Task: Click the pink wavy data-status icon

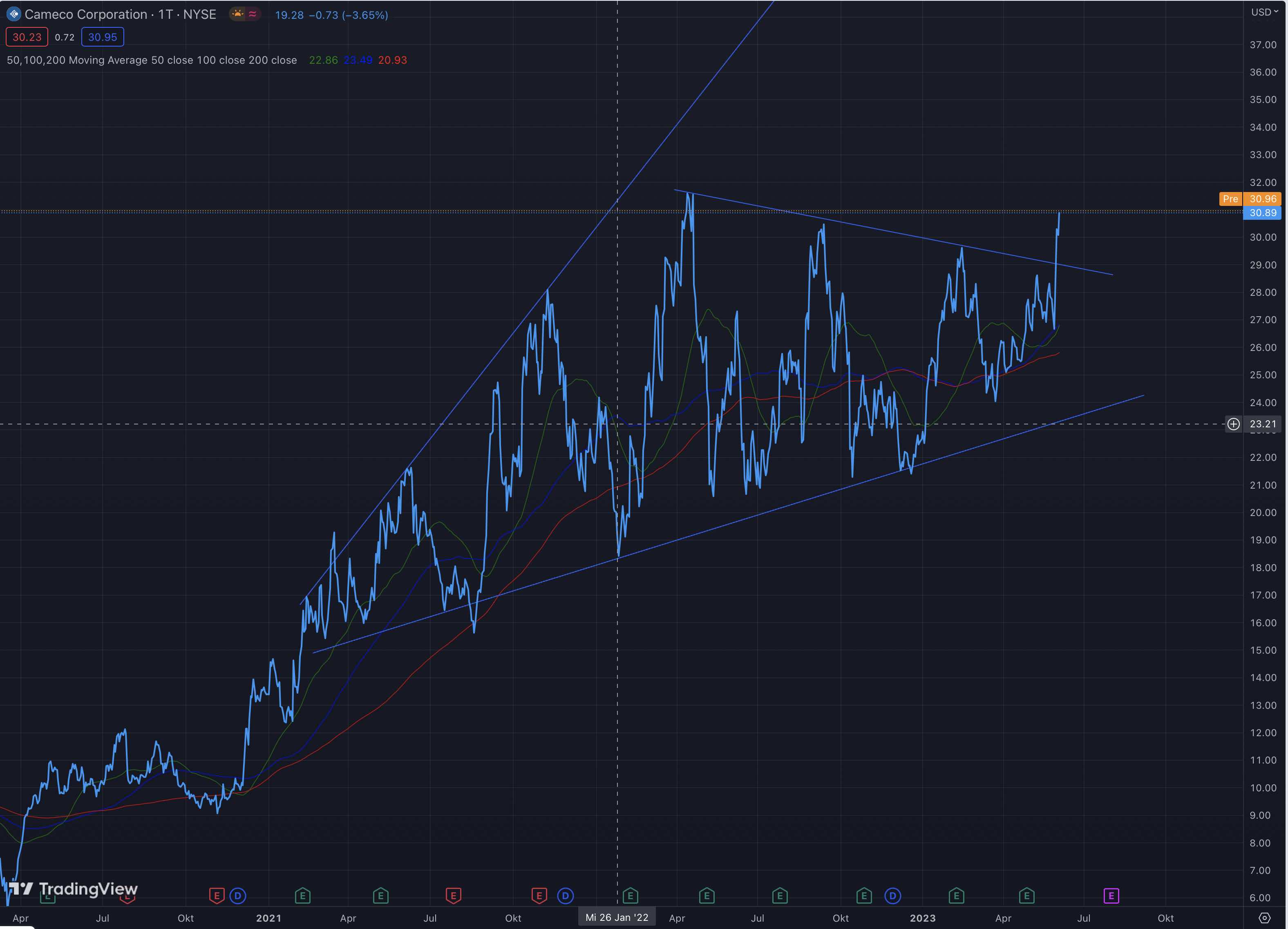Action: coord(253,14)
